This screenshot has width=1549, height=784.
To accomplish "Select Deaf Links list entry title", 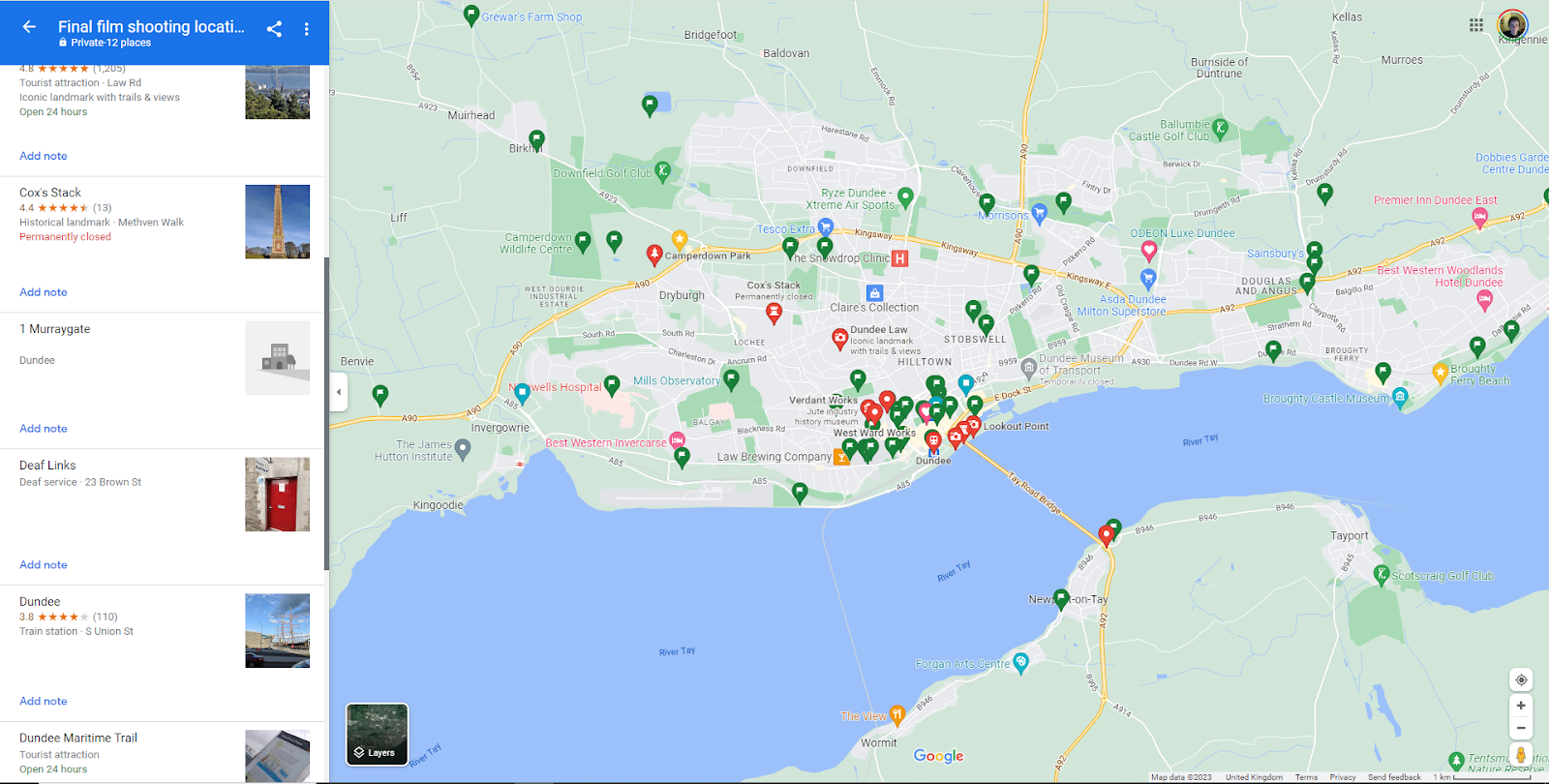I will (x=47, y=466).
